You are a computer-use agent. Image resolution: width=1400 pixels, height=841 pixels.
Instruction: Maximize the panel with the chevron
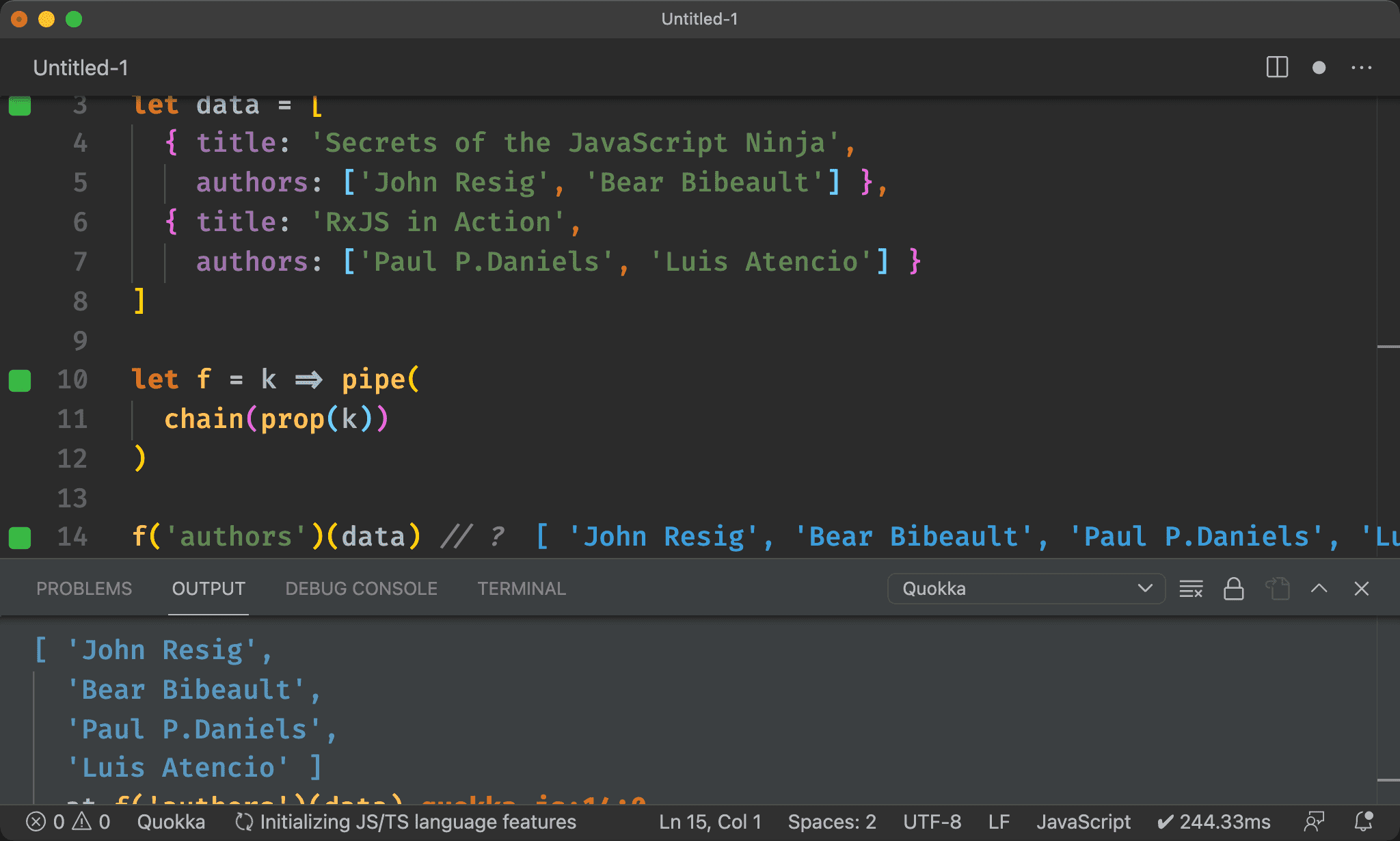(x=1319, y=589)
